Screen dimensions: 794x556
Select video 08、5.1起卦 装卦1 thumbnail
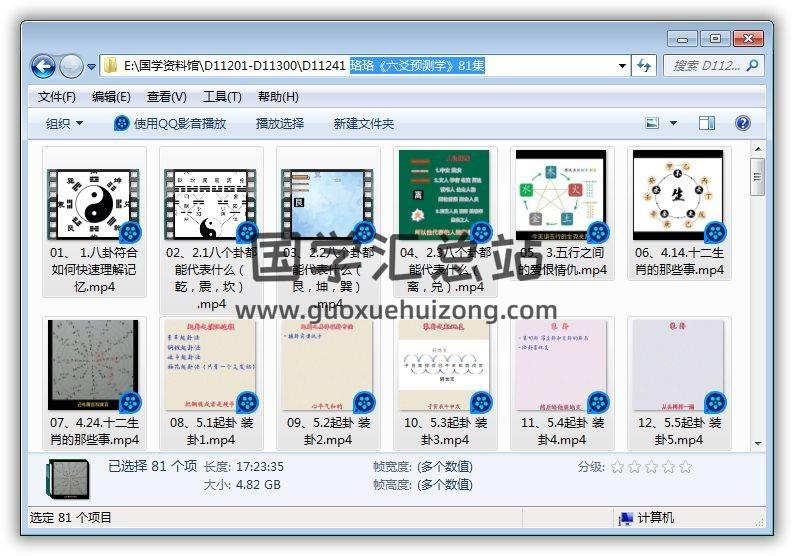tap(210, 365)
